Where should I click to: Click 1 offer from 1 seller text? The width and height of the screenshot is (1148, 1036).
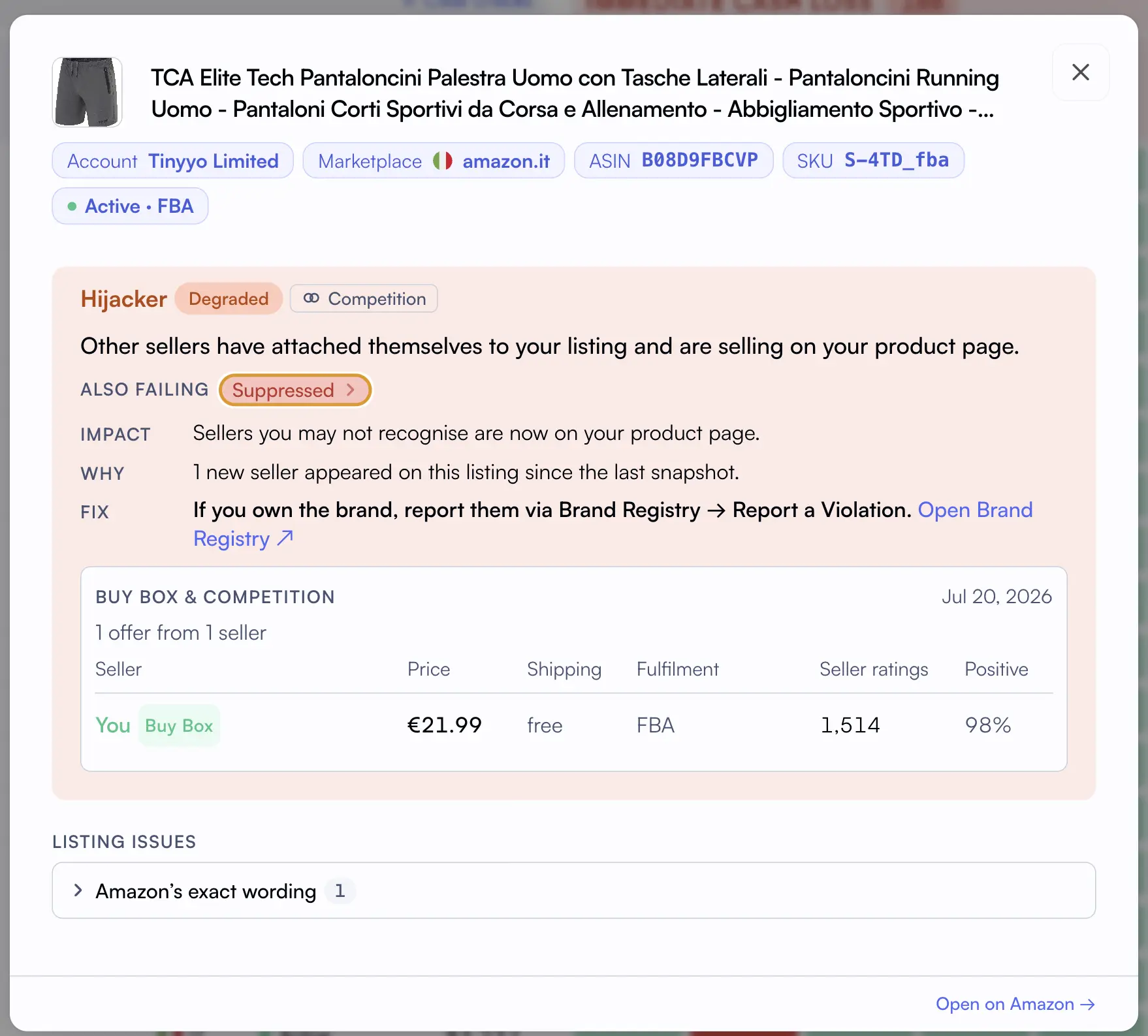[x=181, y=633]
